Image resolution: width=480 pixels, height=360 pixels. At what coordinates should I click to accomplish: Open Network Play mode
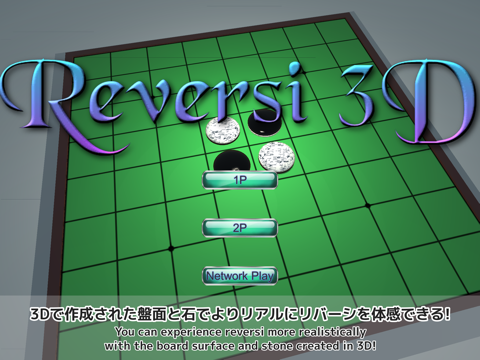(240, 276)
